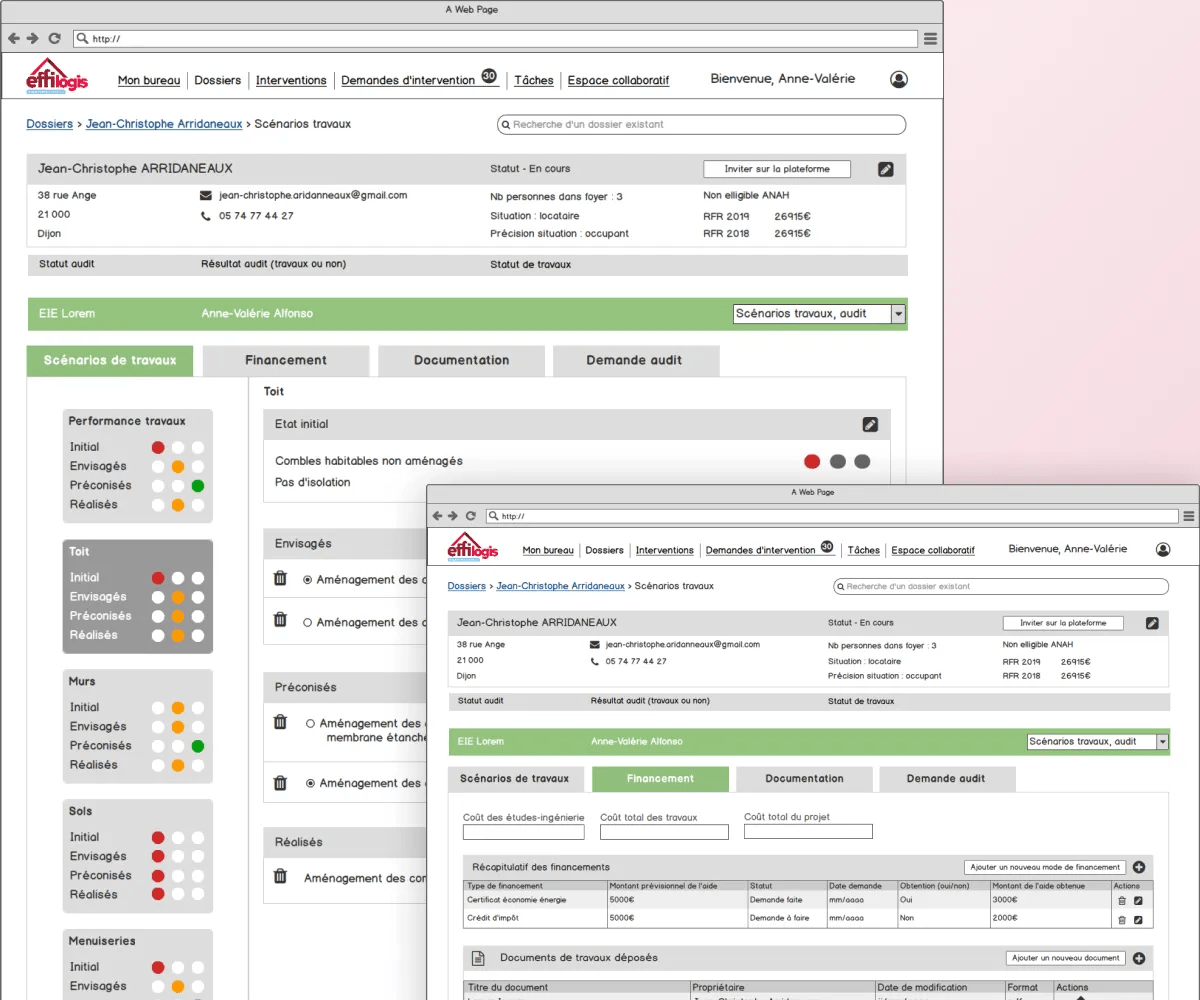Screen dimensions: 1200x1000
Task: Edit client details with the header pencil, back window
Action: (885, 169)
